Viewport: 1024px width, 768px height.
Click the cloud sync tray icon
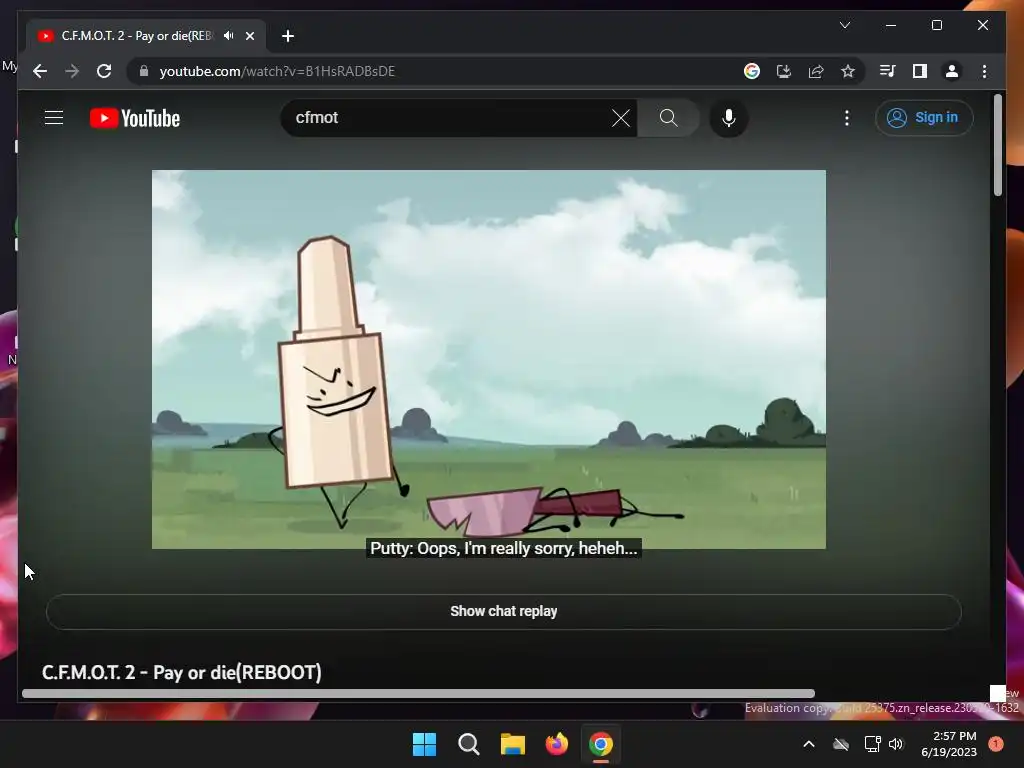click(x=841, y=744)
